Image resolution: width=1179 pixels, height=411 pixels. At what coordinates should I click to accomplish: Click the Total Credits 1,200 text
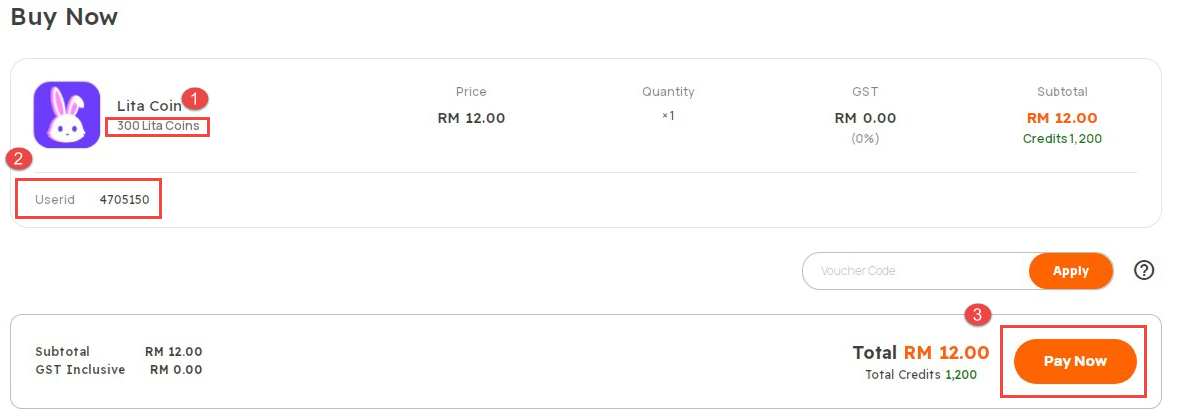[921, 374]
